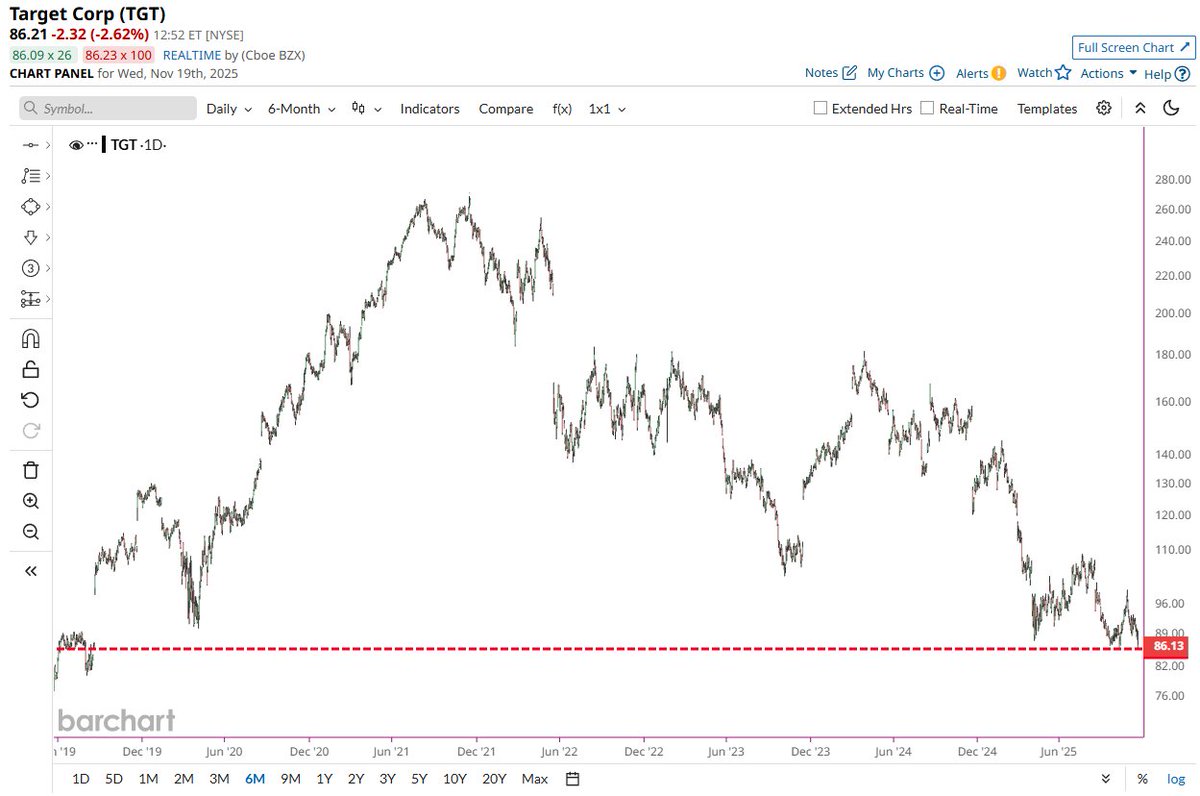
Task: Open the Daily frequency dropdown
Action: (229, 108)
